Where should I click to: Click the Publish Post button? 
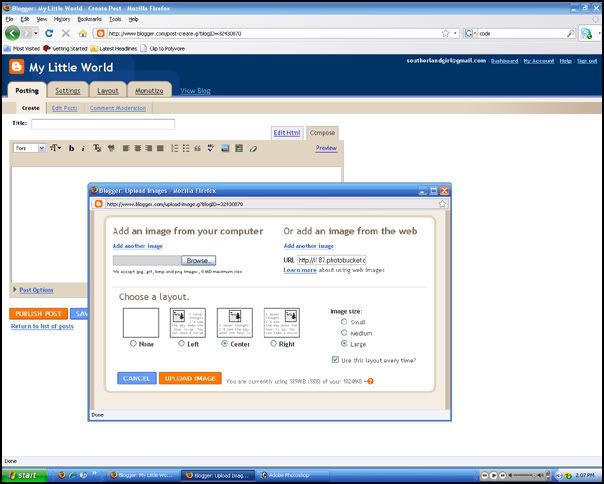click(39, 314)
